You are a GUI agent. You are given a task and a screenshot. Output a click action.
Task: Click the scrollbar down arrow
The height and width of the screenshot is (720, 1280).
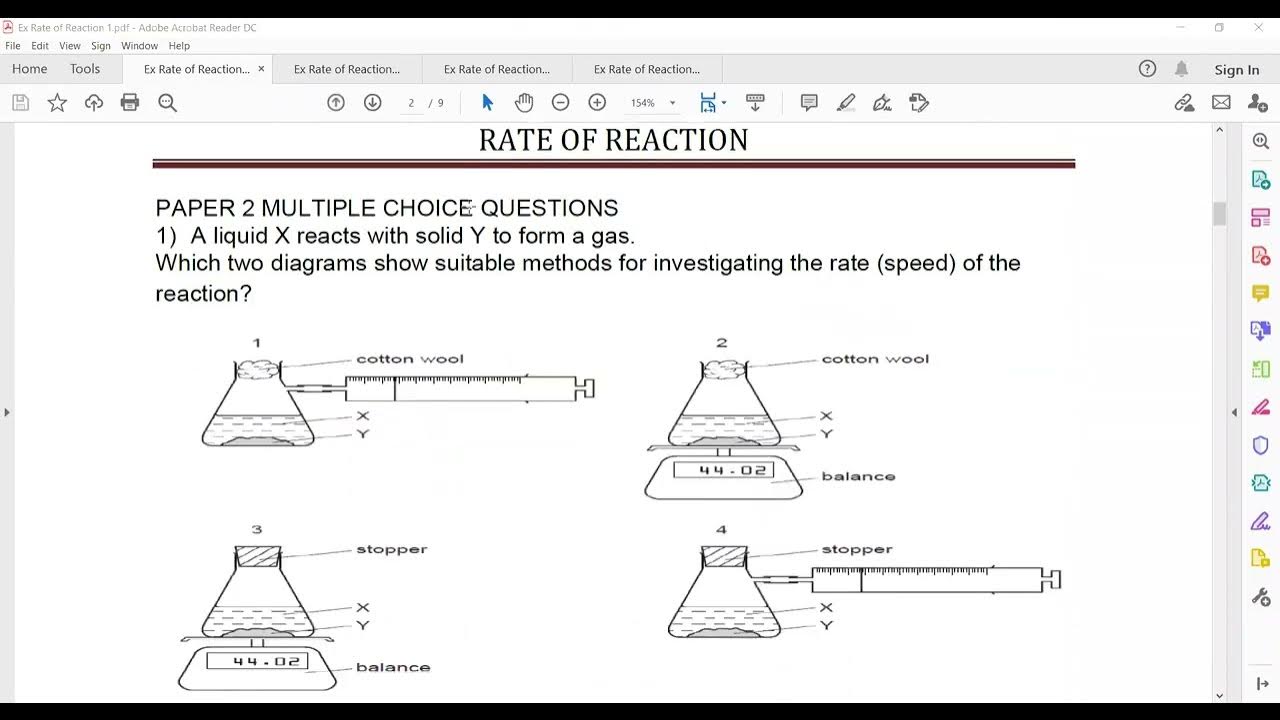click(x=1219, y=695)
